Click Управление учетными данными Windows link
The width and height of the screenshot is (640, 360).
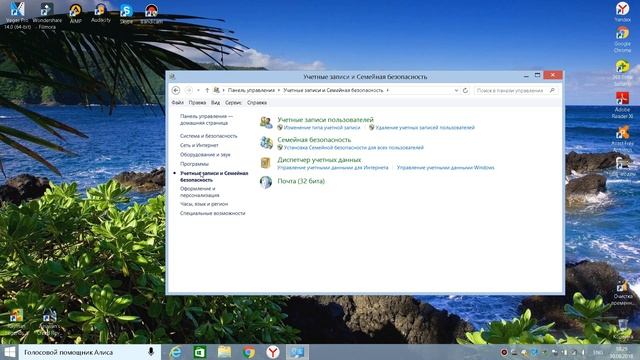pyautogui.click(x=445, y=168)
